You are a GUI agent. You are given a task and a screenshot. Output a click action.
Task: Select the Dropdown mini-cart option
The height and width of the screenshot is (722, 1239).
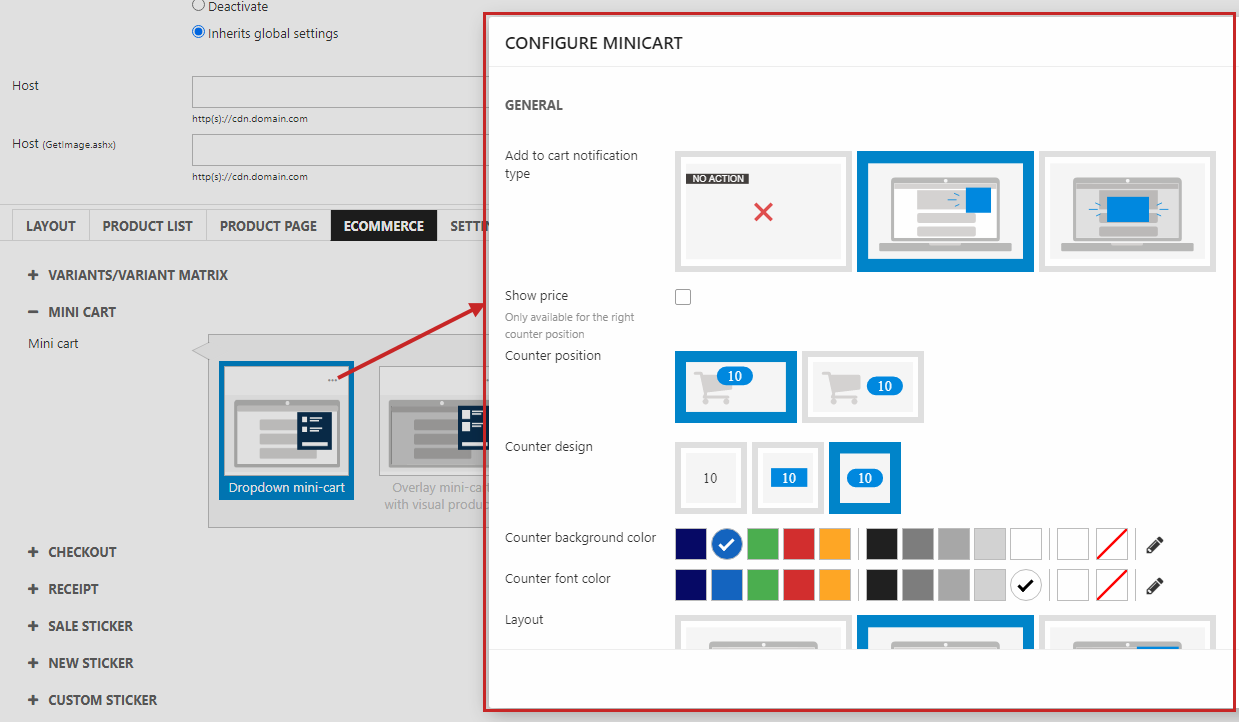(x=286, y=430)
